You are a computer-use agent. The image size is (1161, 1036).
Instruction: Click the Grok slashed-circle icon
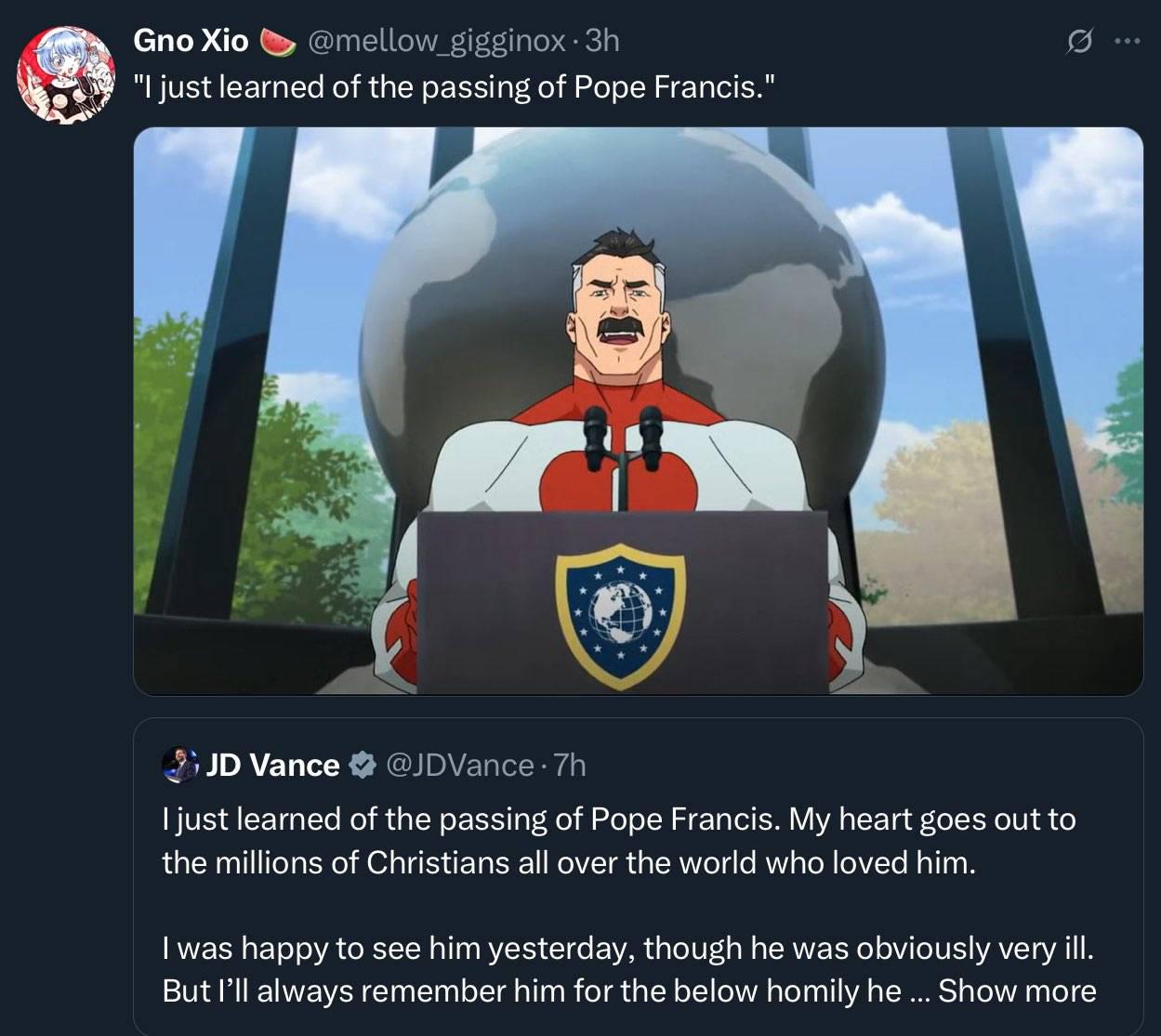tap(1080, 41)
